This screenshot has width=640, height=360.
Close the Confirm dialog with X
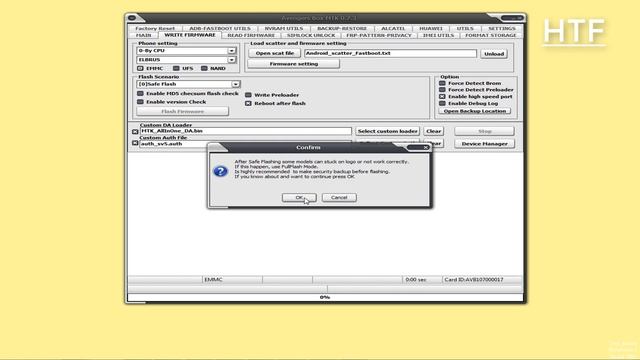click(425, 147)
